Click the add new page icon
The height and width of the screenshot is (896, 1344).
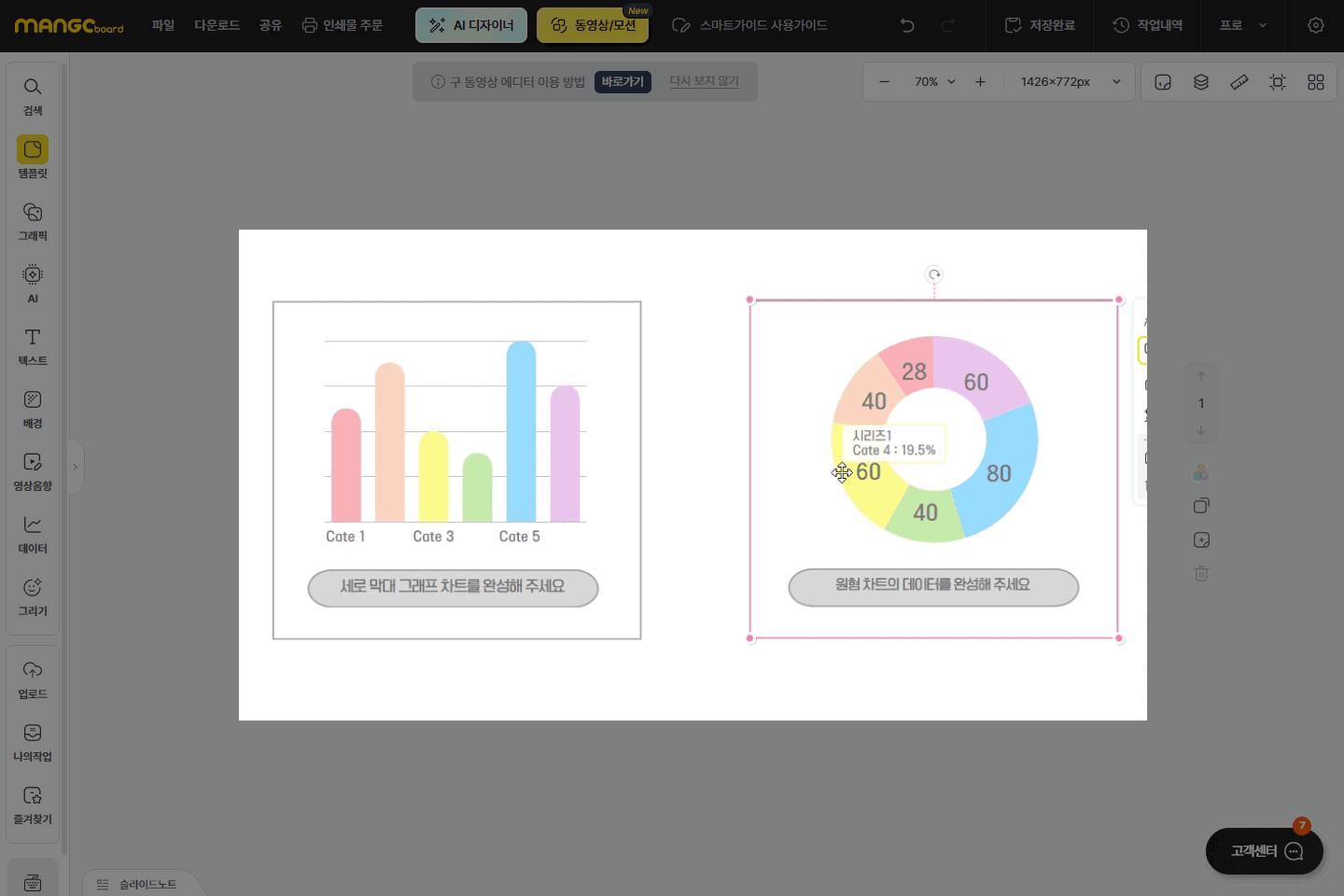1201,540
